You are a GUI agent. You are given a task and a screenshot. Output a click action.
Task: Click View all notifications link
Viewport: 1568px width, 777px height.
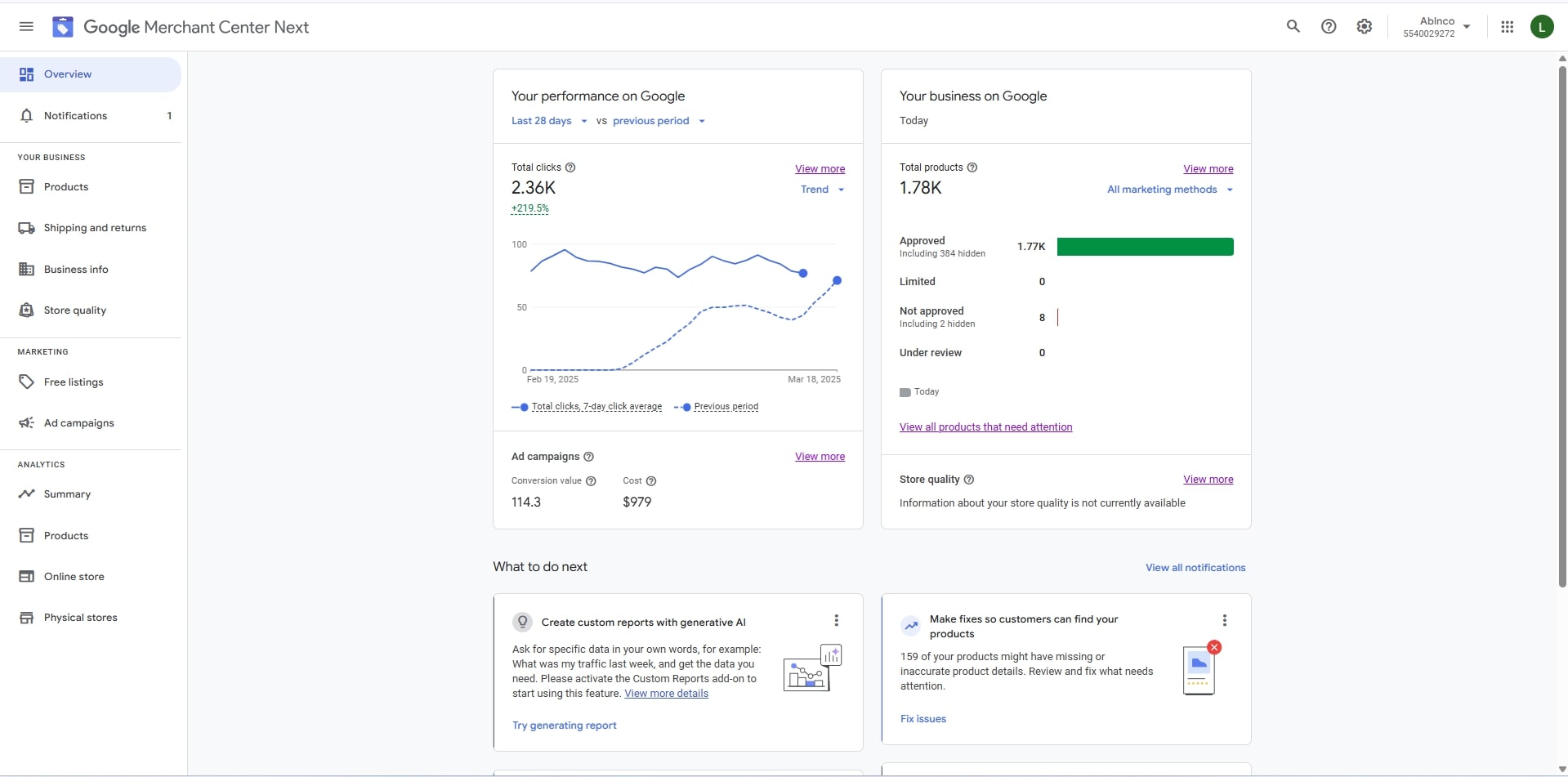coord(1195,568)
